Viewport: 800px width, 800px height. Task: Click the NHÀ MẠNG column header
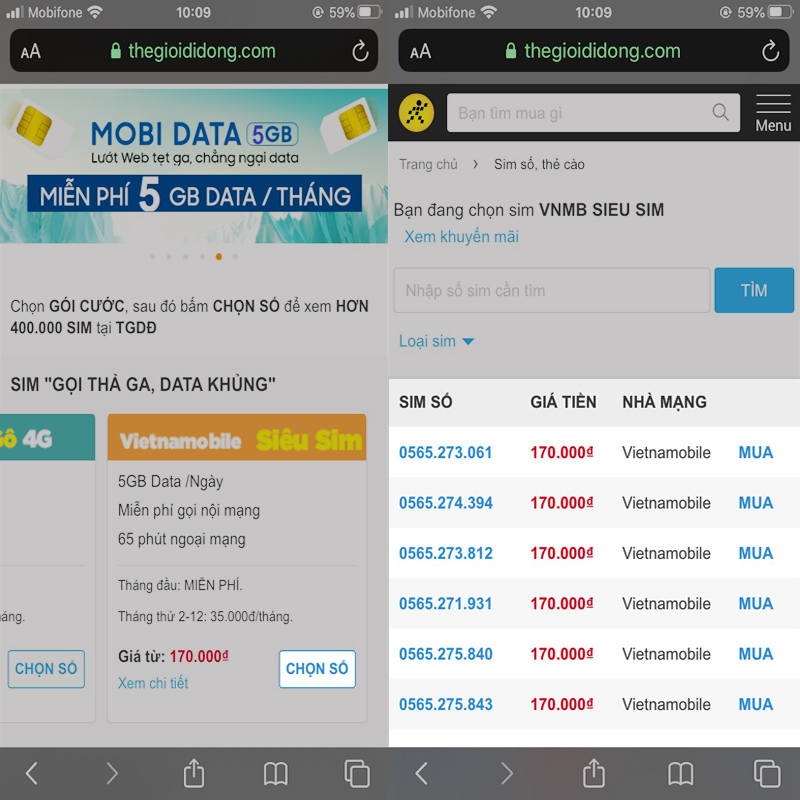coord(664,402)
